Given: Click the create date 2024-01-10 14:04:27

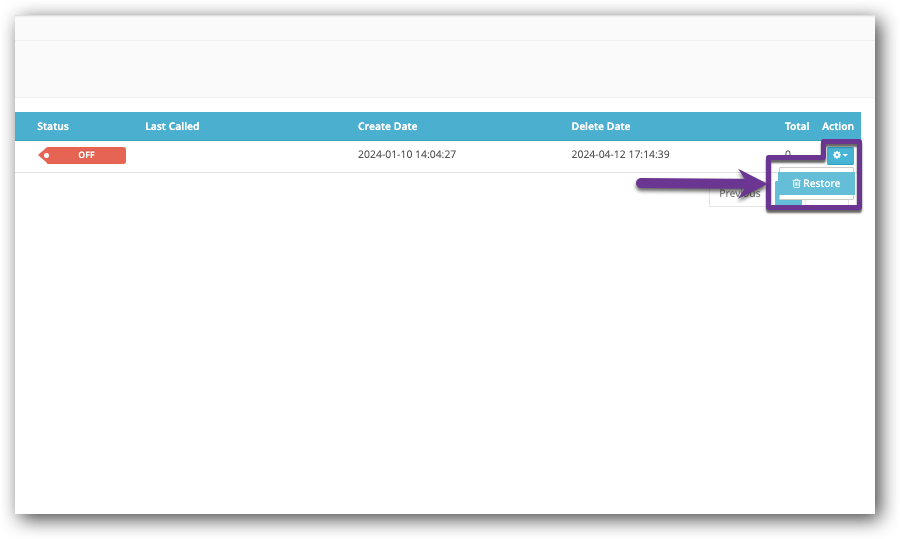Looking at the screenshot, I should [x=407, y=155].
